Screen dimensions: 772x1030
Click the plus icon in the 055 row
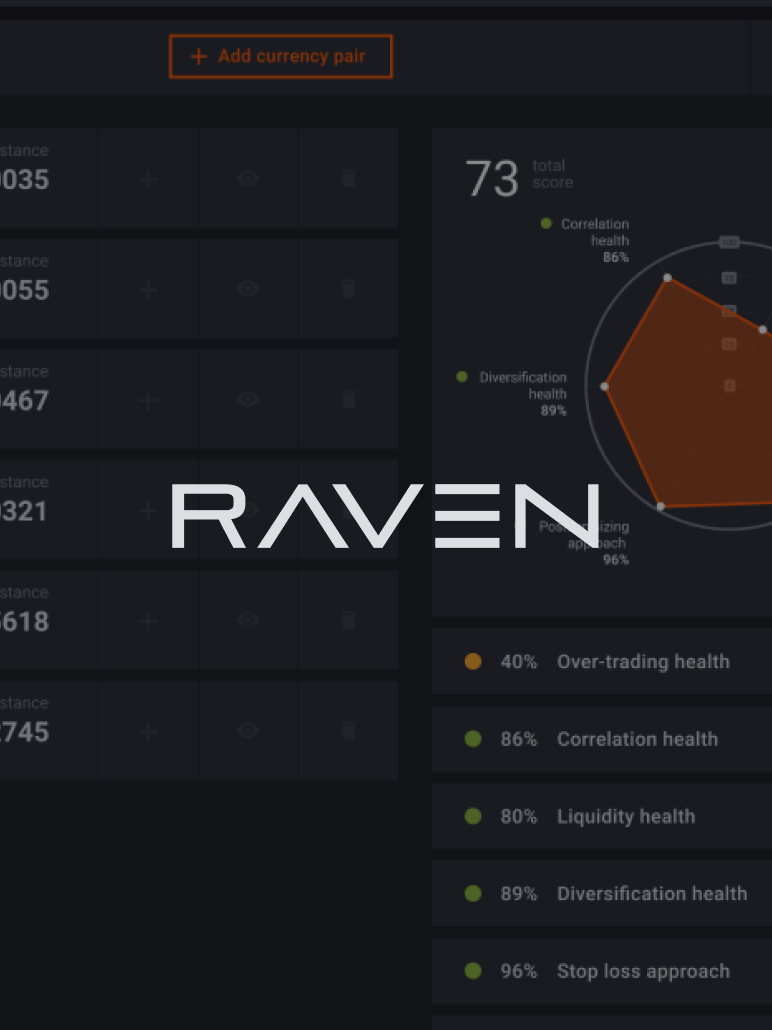148,289
